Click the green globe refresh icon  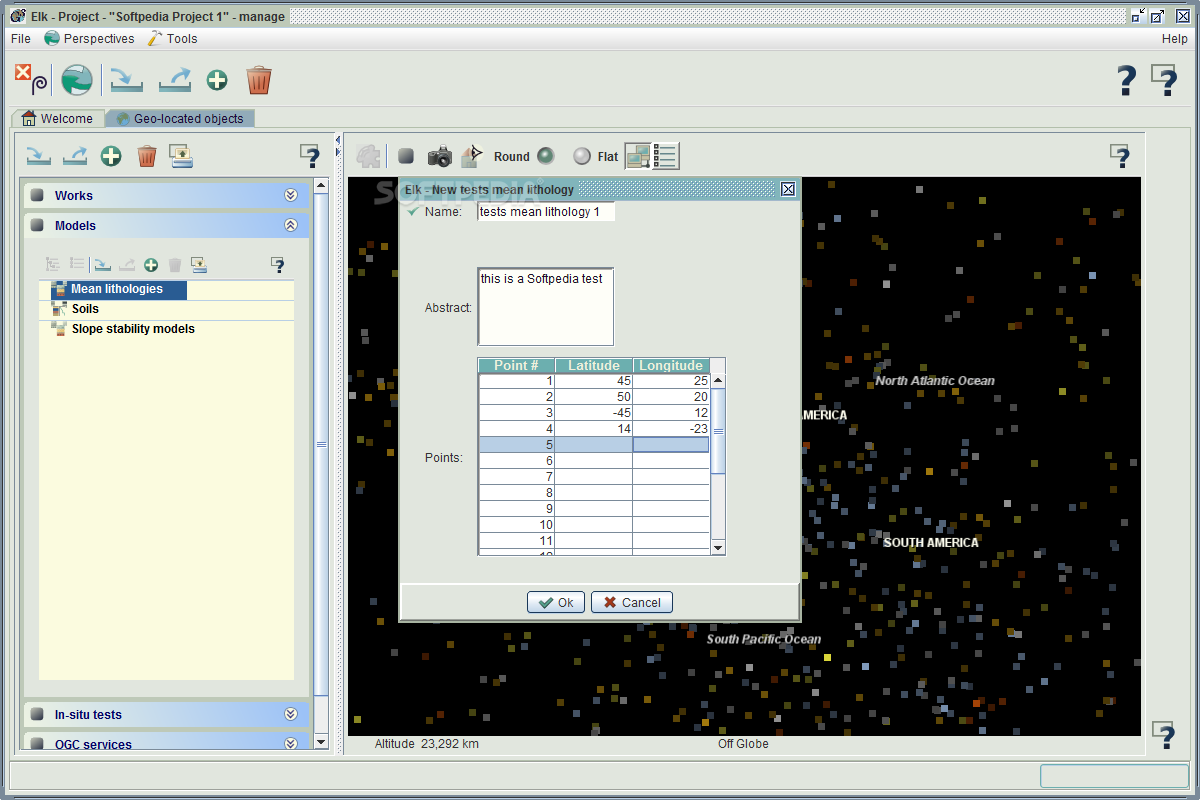coord(77,80)
